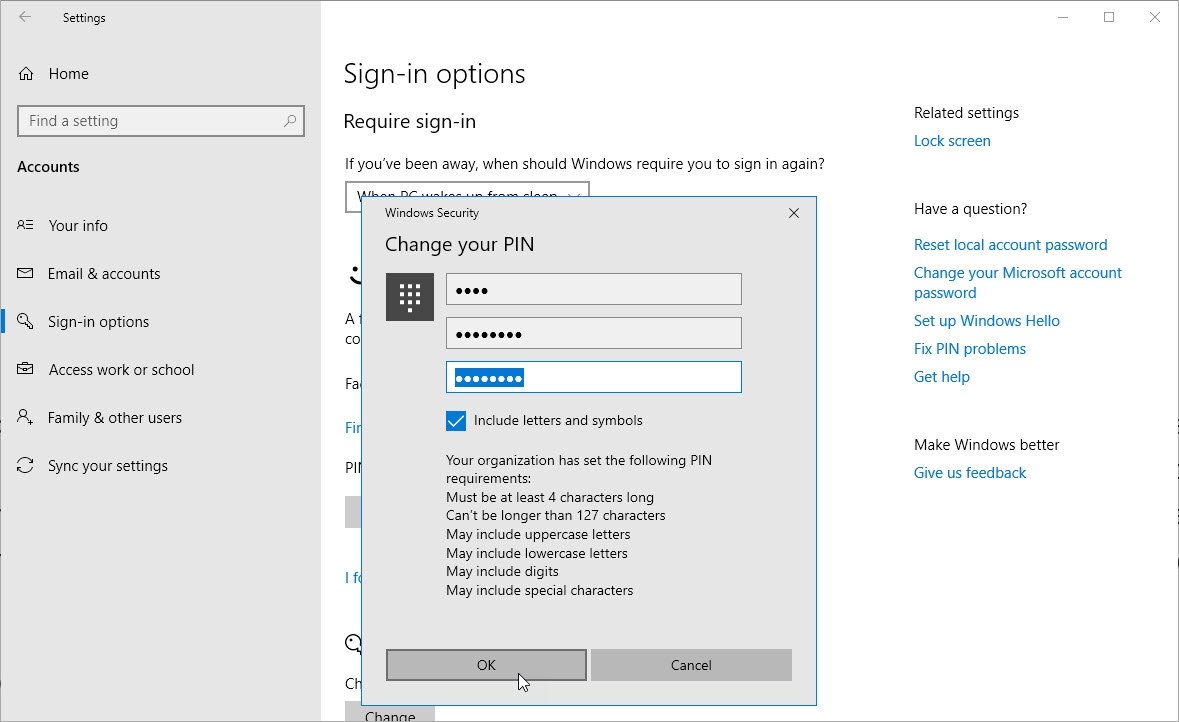Open the Lock screen settings link
1179x722 pixels.
[x=952, y=140]
